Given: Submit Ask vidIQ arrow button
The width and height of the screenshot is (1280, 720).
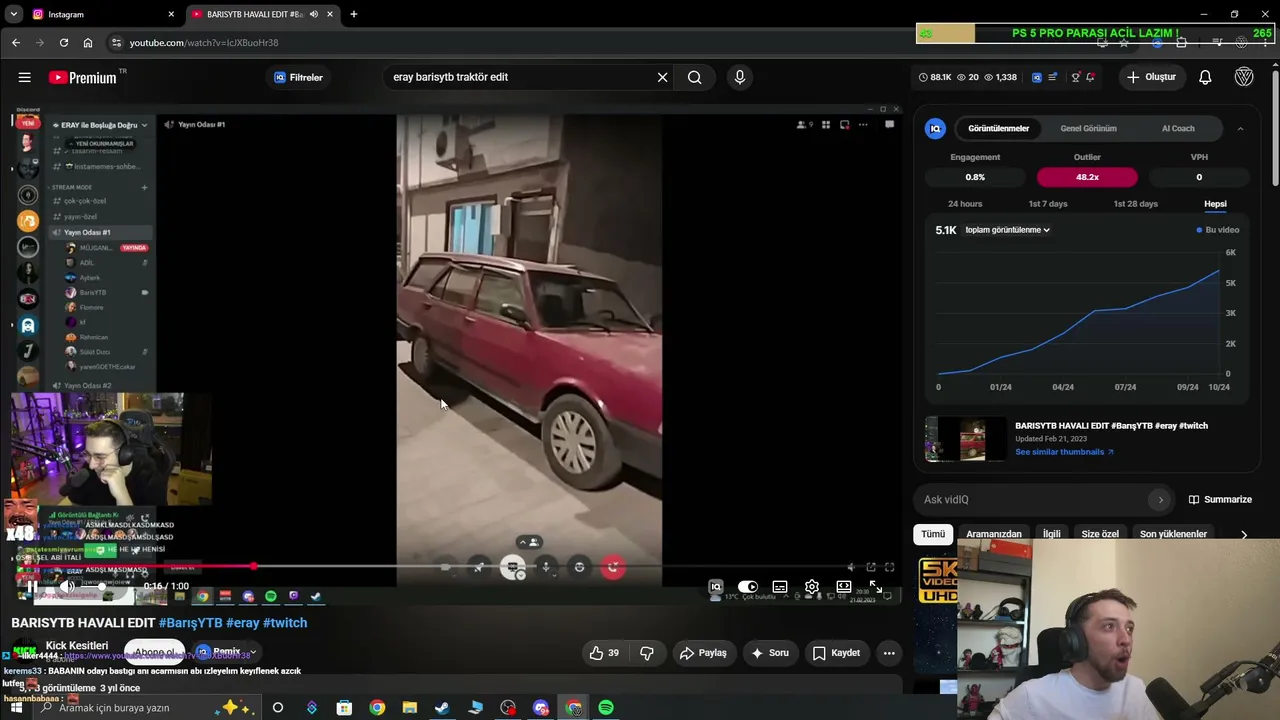Looking at the screenshot, I should pyautogui.click(x=1160, y=500).
